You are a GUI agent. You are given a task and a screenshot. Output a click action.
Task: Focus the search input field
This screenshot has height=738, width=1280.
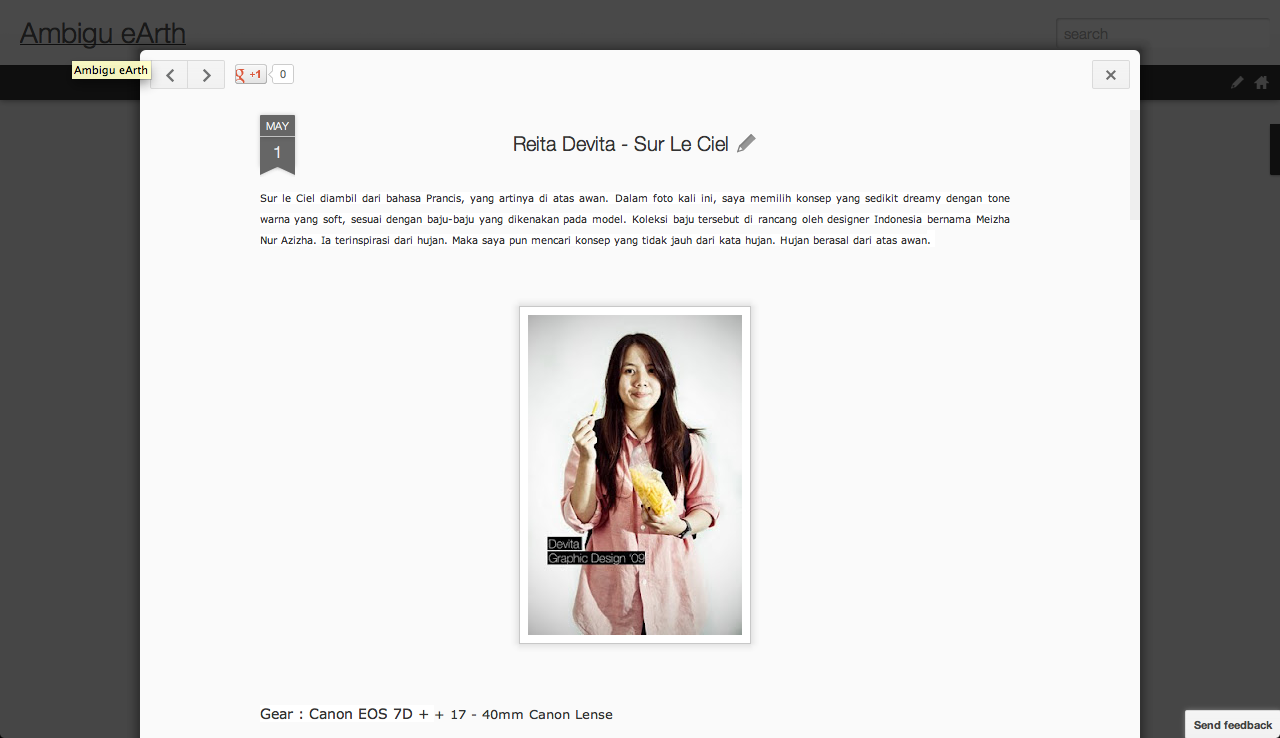point(1165,34)
